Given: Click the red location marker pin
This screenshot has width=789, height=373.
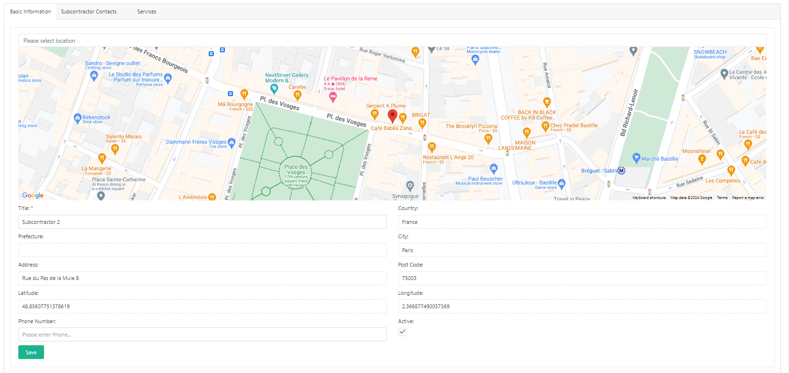Looking at the screenshot, I should (393, 116).
